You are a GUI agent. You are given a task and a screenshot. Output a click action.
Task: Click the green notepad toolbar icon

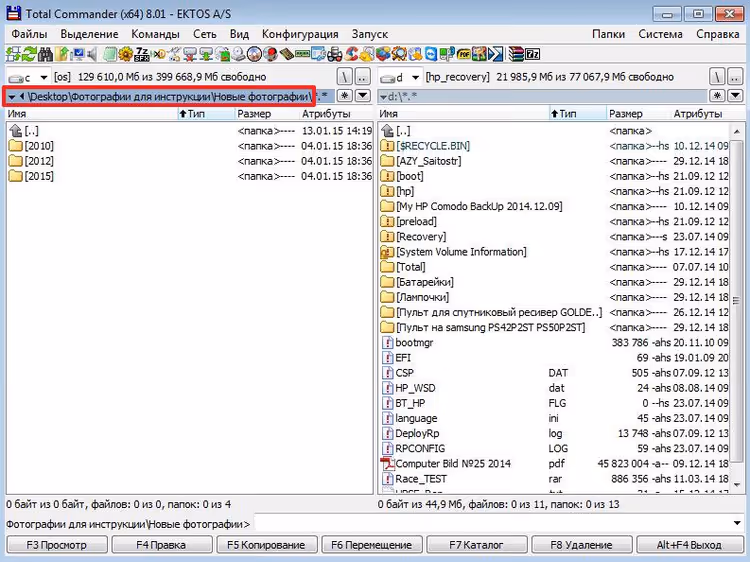(x=110, y=54)
